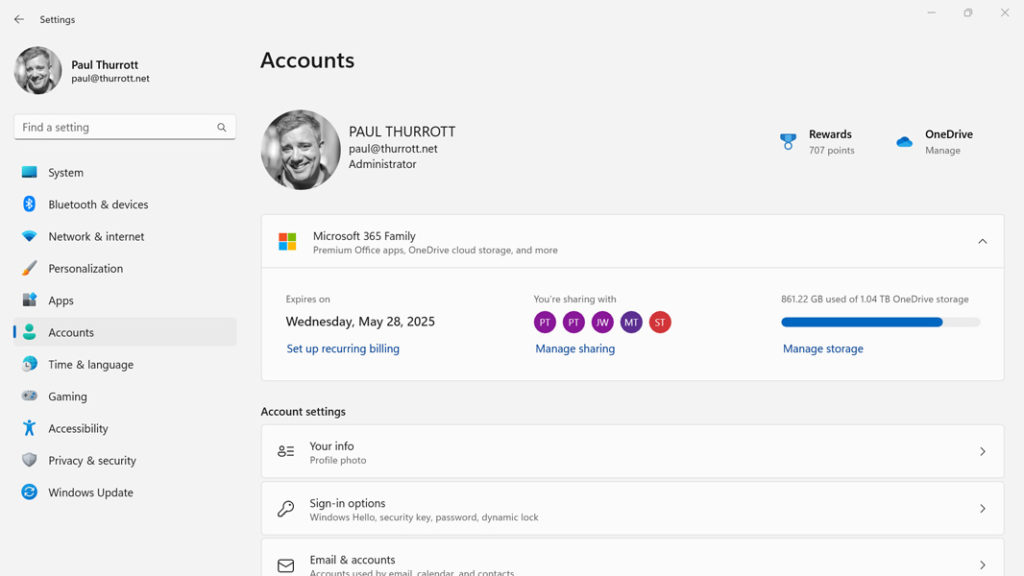Switch to the Accounts section
Image resolution: width=1024 pixels, height=576 pixels.
[x=72, y=332]
